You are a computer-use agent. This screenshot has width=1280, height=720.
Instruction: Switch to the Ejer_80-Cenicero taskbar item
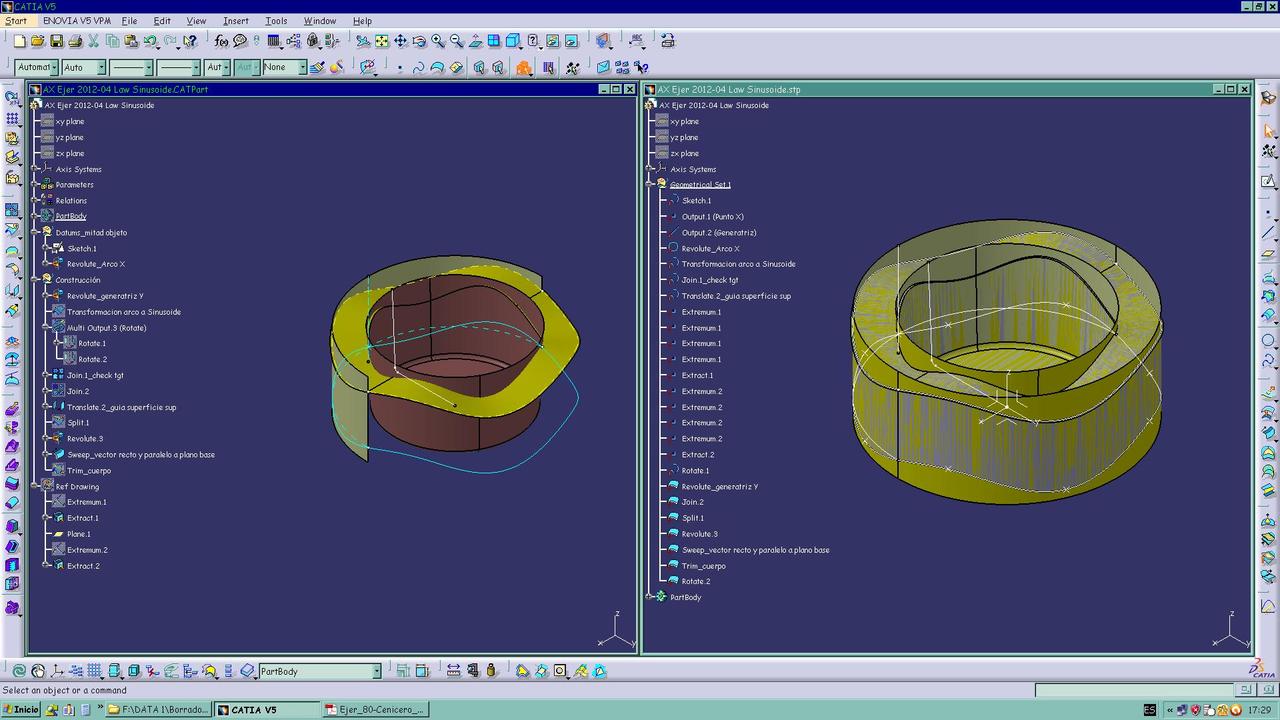pyautogui.click(x=375, y=710)
